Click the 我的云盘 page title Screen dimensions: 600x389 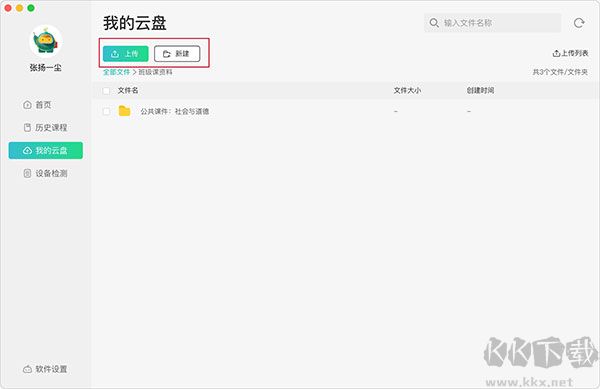[135, 23]
